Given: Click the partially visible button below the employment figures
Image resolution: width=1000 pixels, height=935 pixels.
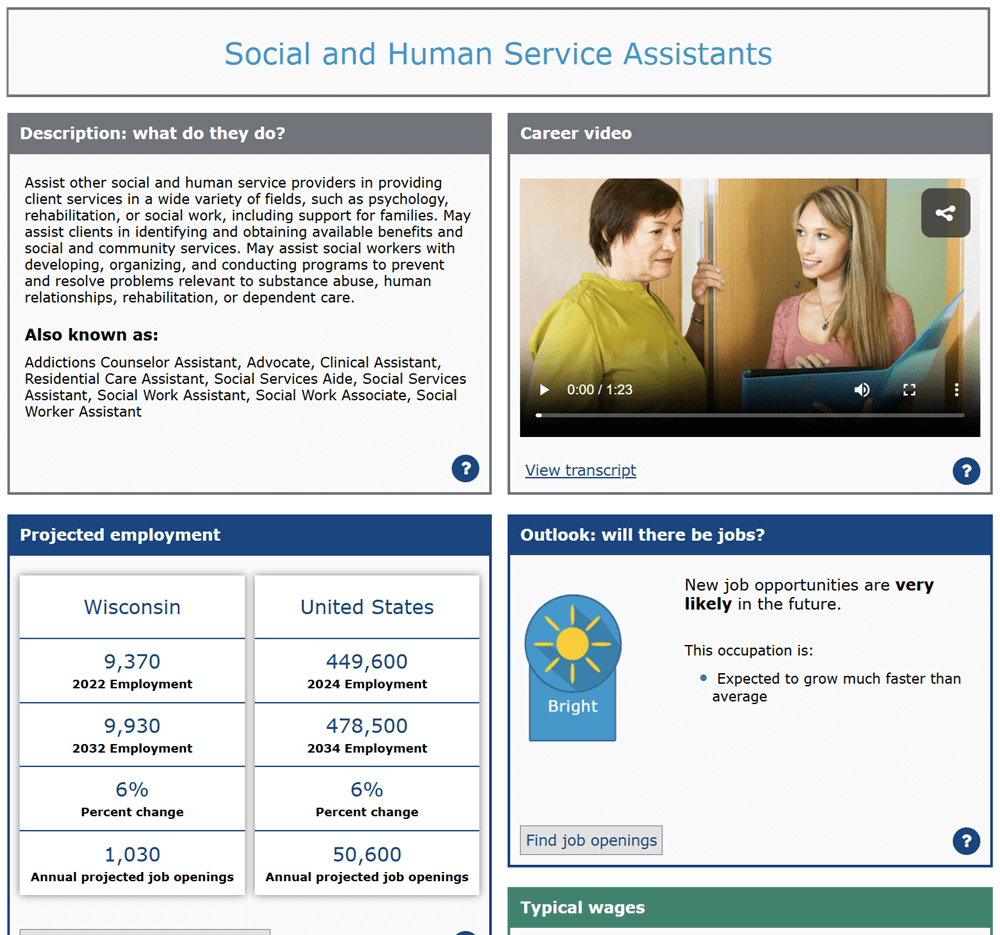Looking at the screenshot, I should click(x=144, y=931).
